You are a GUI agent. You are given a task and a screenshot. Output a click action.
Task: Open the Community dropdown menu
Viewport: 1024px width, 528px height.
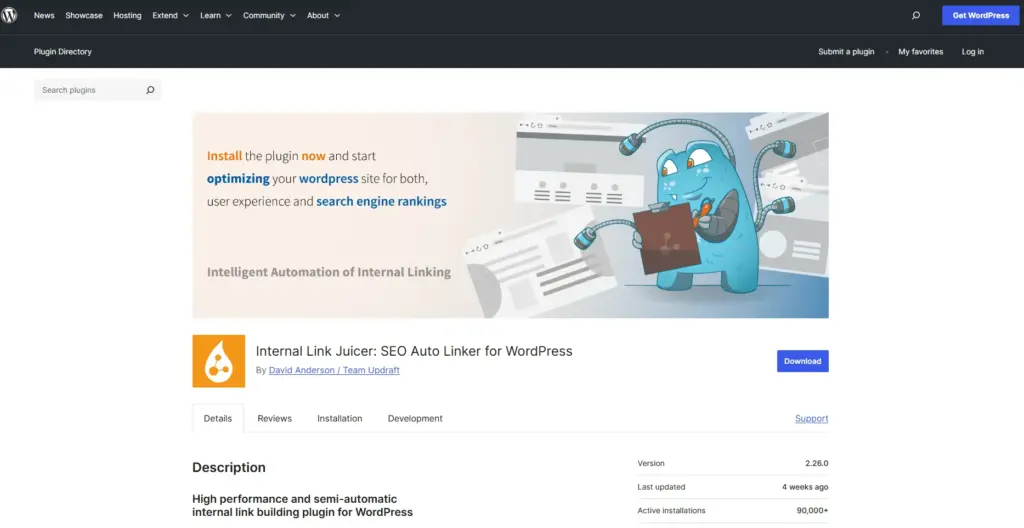(268, 16)
